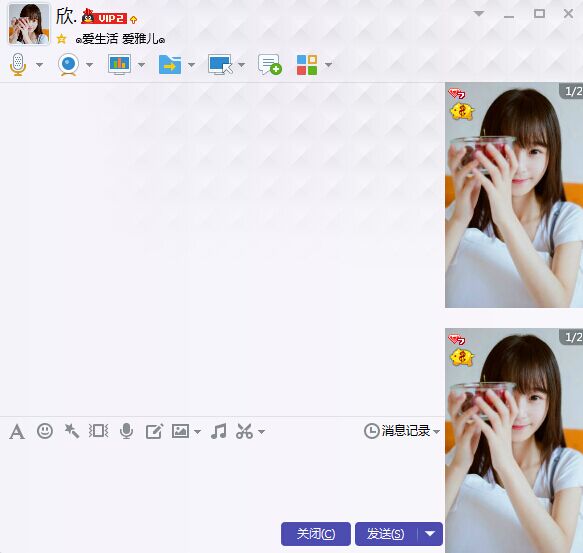The height and width of the screenshot is (553, 583).
Task: Maximize the chat window
Action: click(539, 14)
